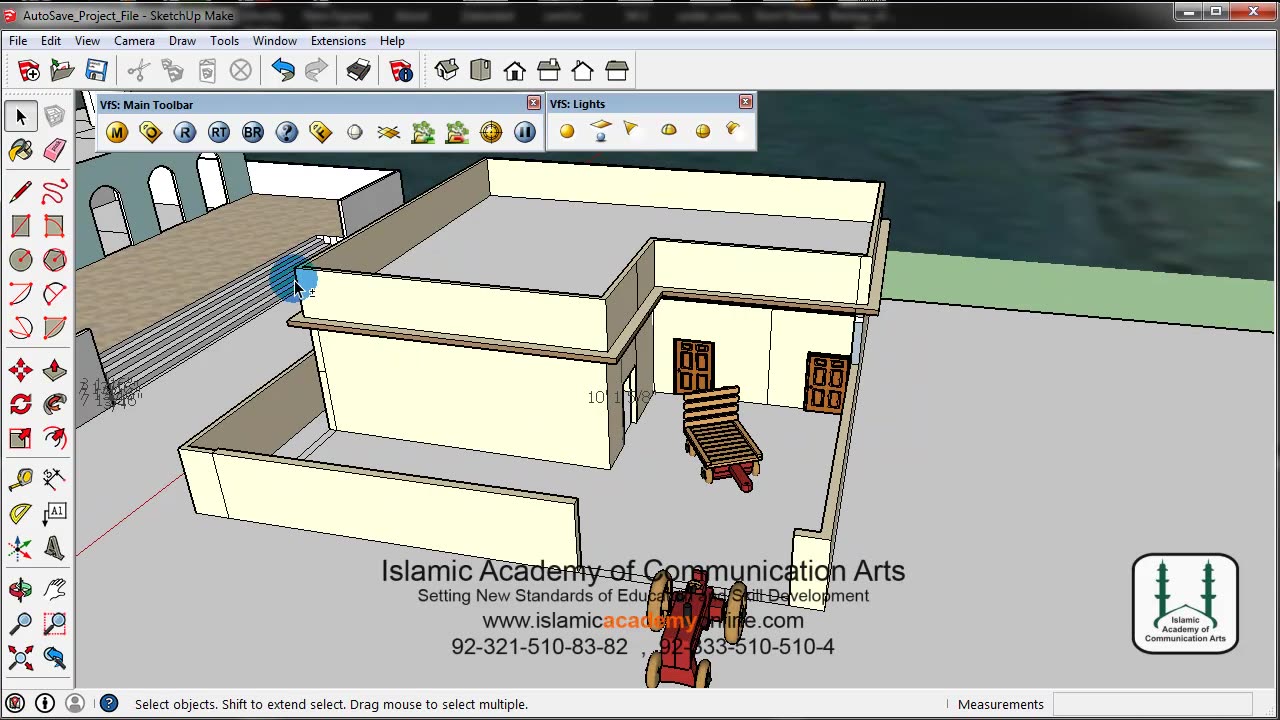This screenshot has width=1280, height=720.
Task: Pick the Paint Bucket tool
Action: click(21, 151)
